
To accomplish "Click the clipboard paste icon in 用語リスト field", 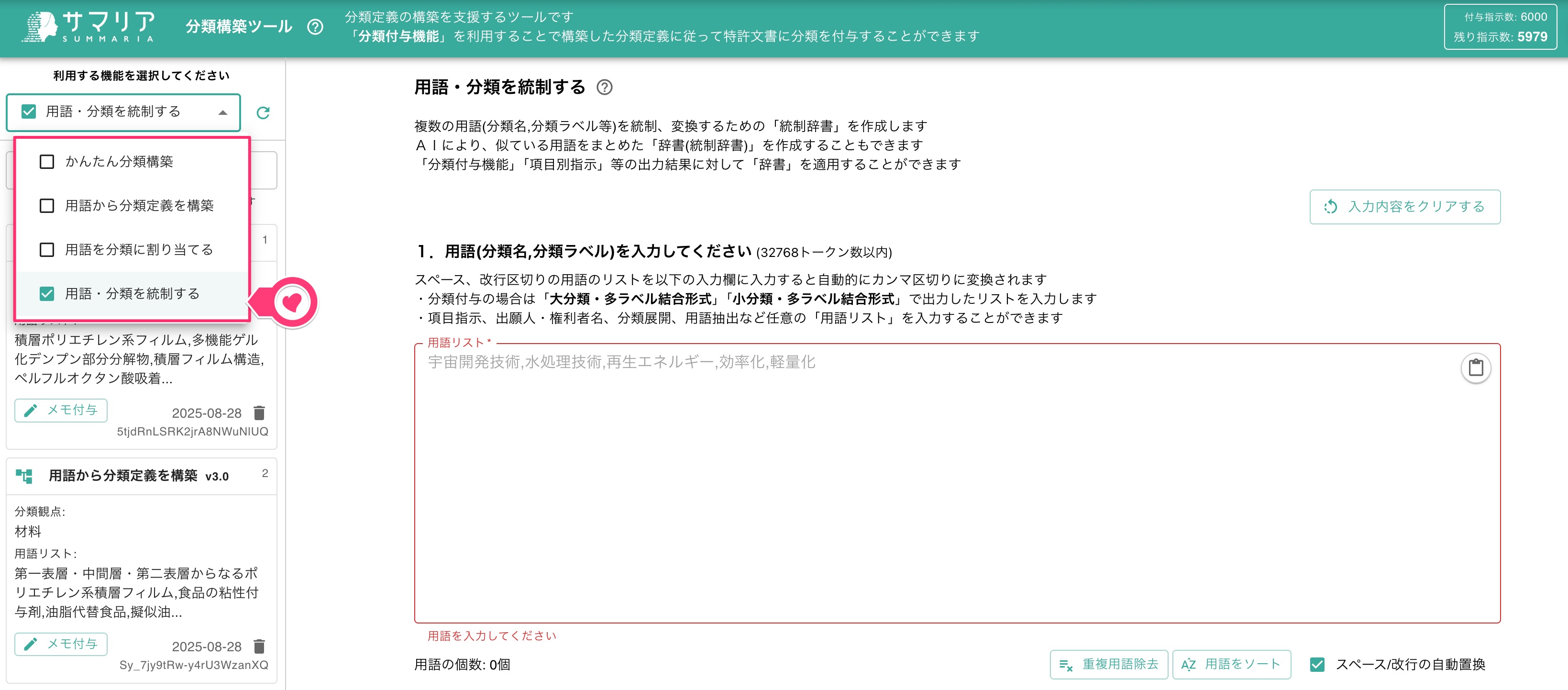I will (1476, 368).
